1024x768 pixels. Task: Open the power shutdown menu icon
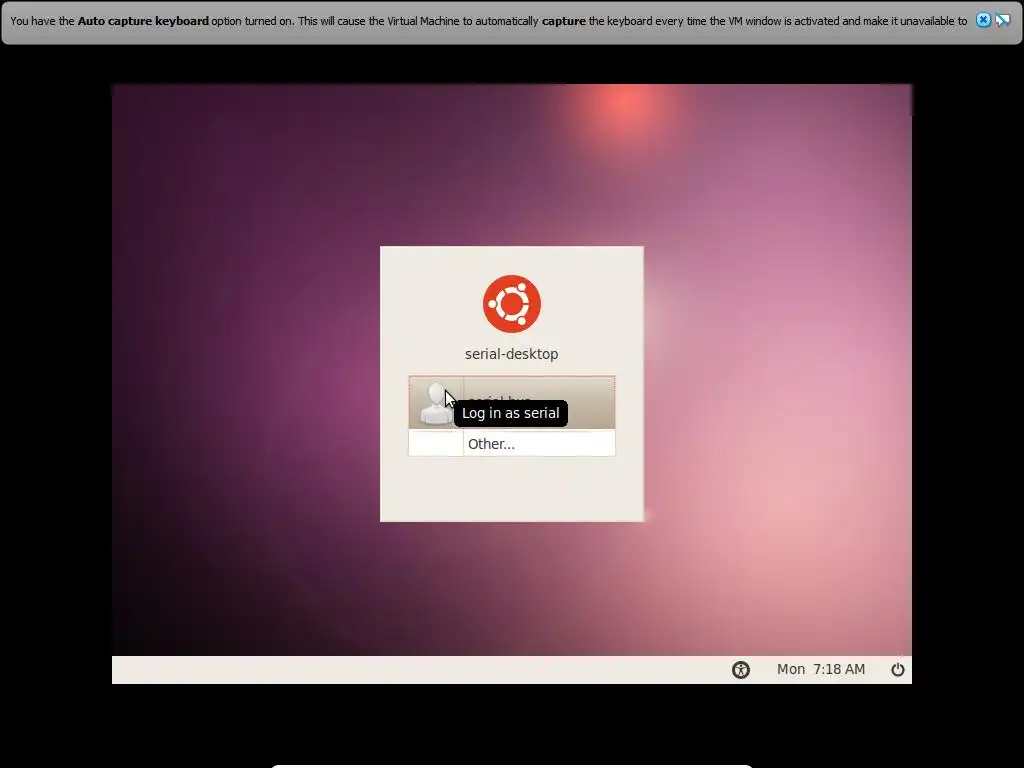click(898, 669)
